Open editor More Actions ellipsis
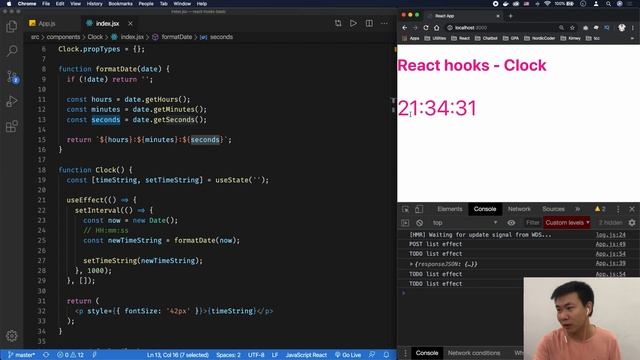640x360 pixels. (x=384, y=23)
